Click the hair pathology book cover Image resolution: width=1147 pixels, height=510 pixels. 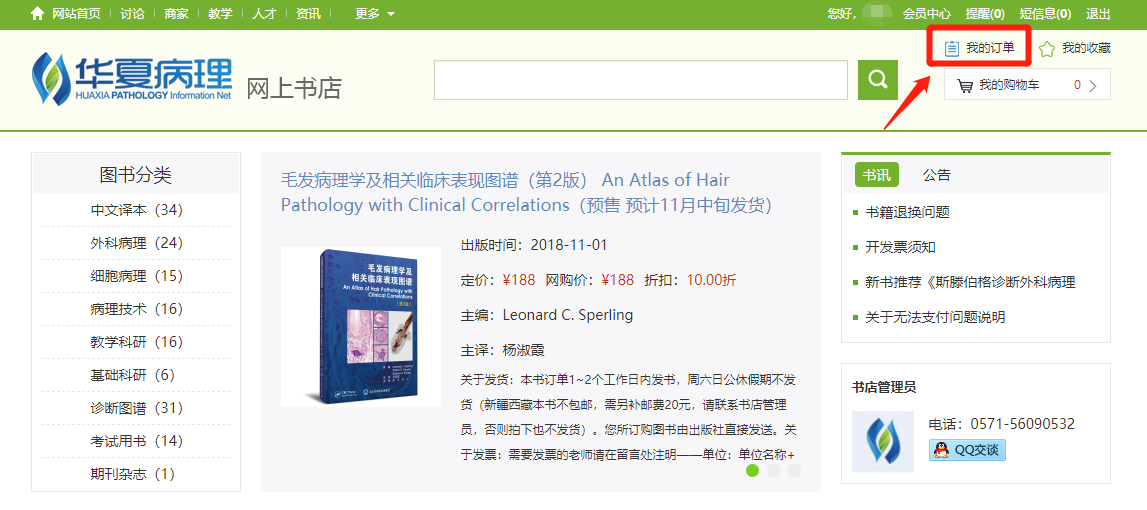point(361,326)
